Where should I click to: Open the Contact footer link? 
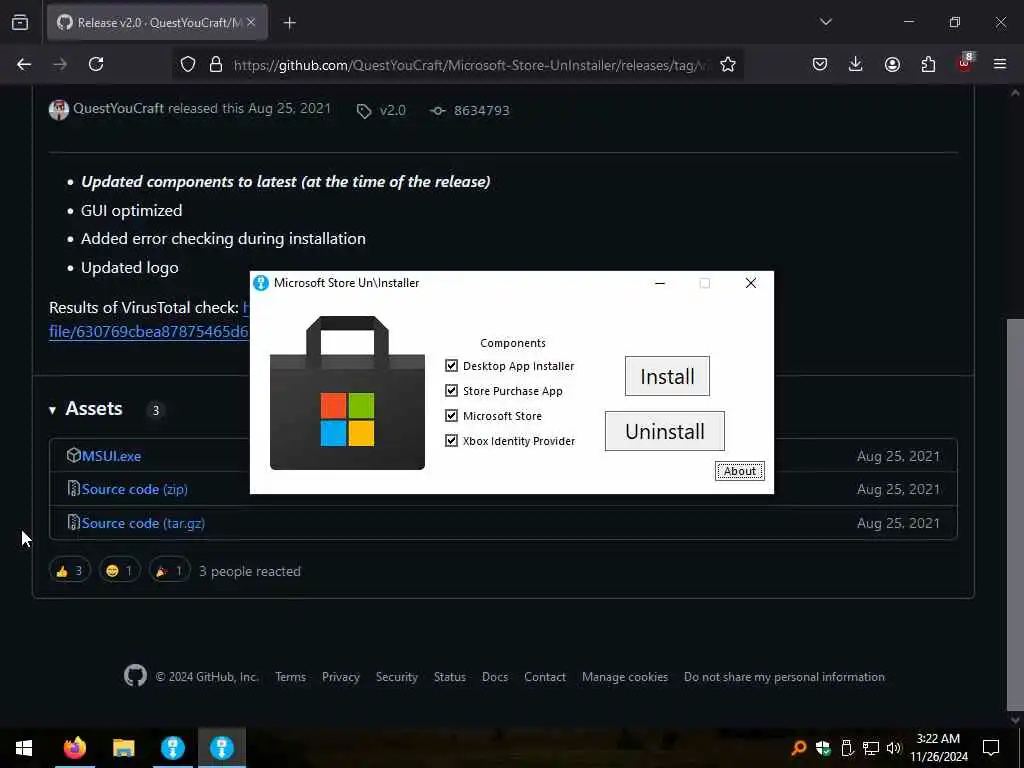545,677
